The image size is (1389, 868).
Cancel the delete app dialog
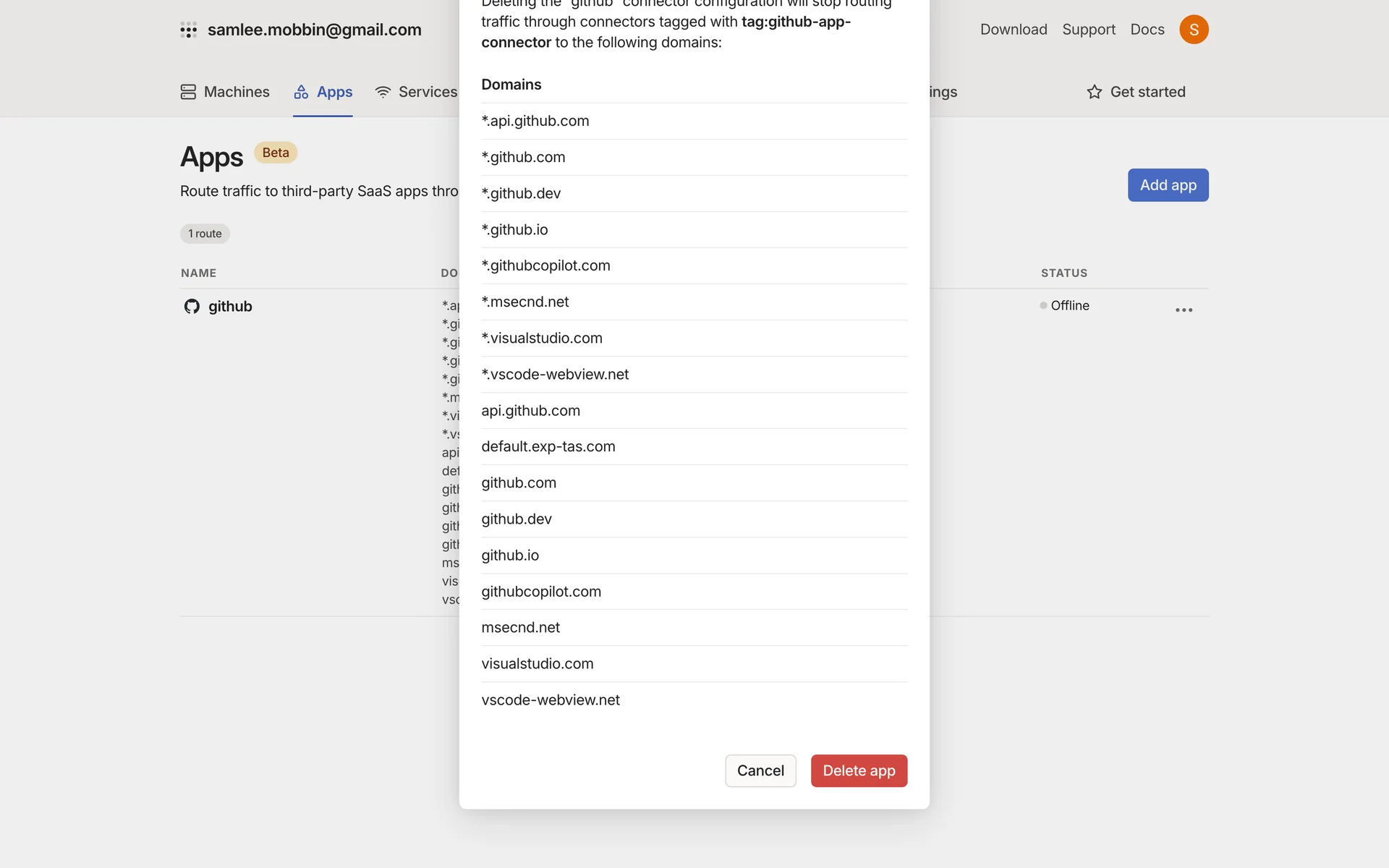pos(760,770)
